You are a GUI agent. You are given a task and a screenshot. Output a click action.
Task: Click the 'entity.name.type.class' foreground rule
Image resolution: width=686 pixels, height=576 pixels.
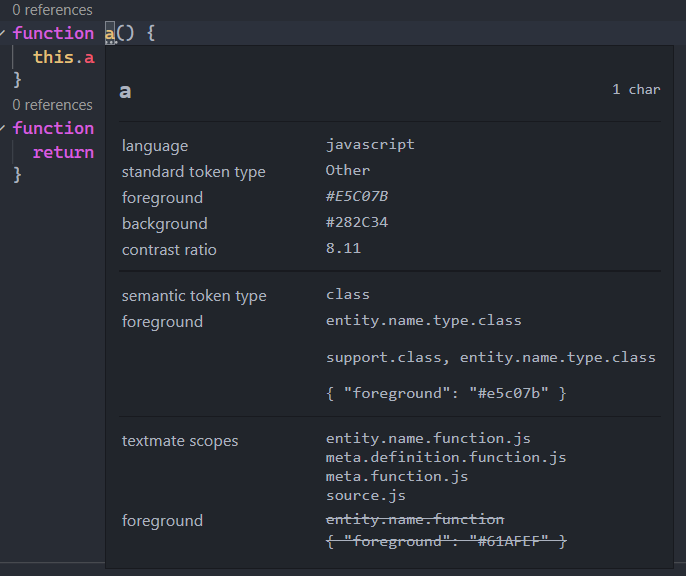pyautogui.click(x=424, y=321)
